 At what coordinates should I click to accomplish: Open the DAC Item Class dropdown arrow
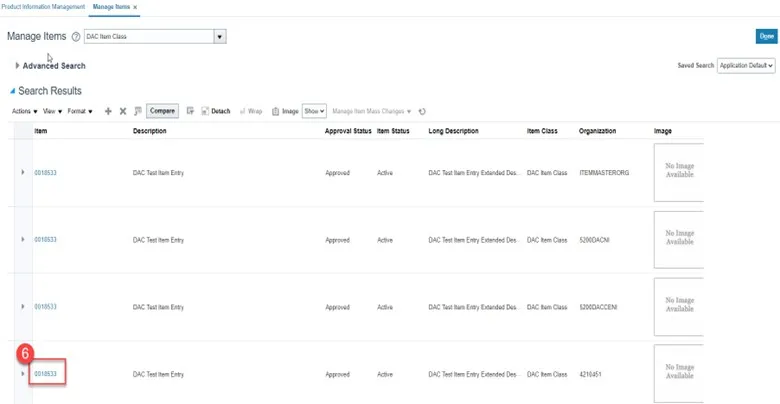[220, 36]
